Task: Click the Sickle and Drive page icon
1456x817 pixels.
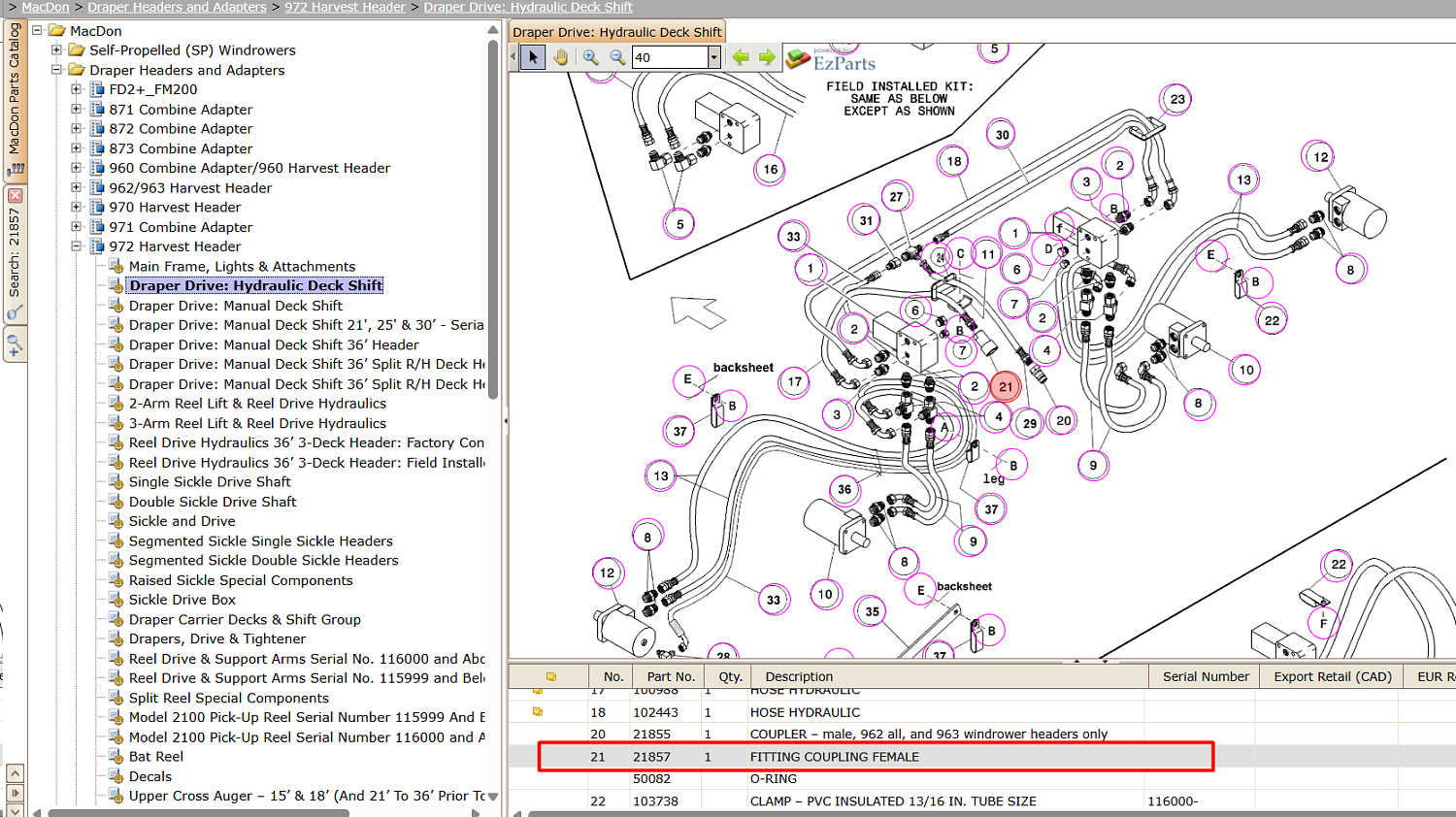Action: pyautogui.click(x=116, y=521)
